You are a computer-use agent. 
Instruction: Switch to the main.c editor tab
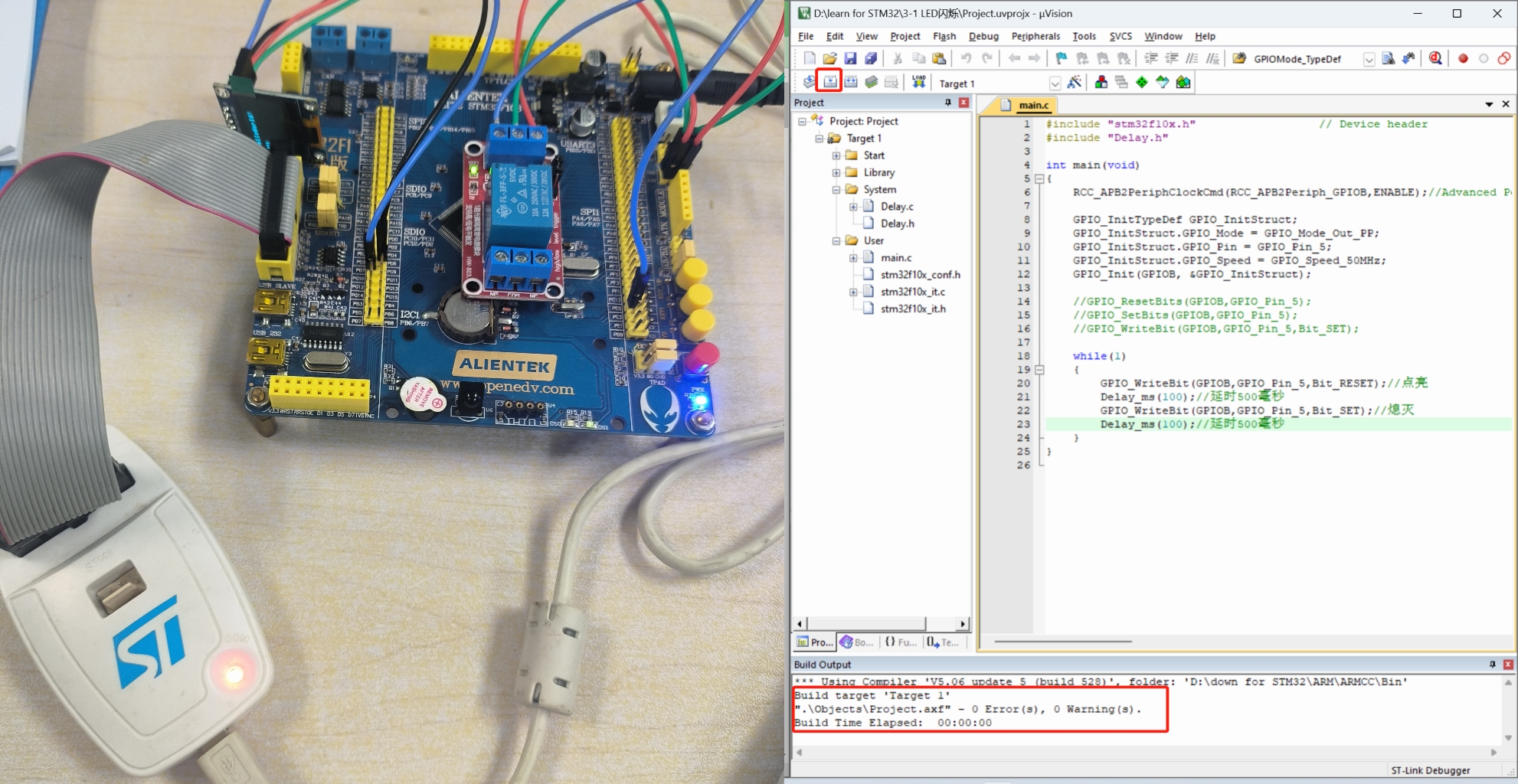coord(1026,105)
